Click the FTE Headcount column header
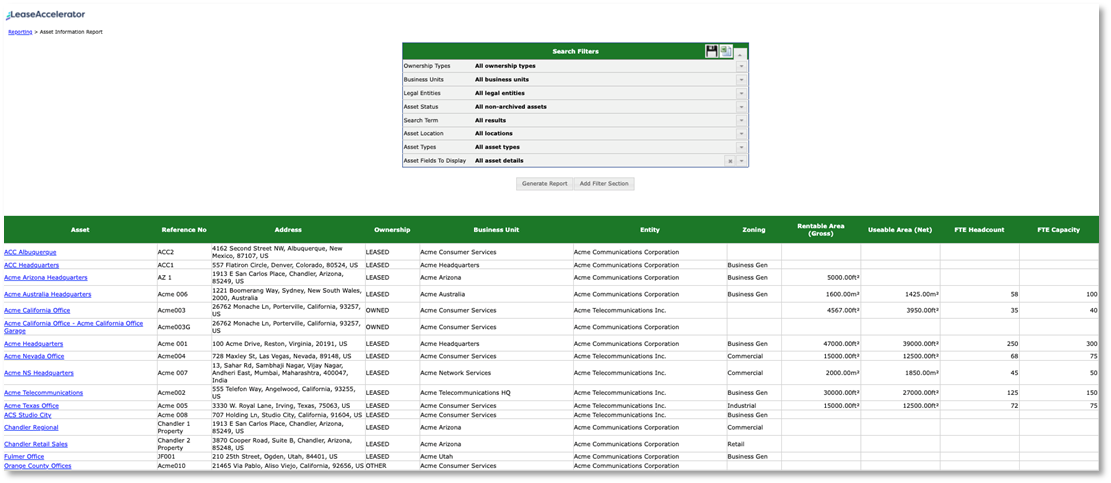Screen dimensions: 1111x483 (979, 229)
